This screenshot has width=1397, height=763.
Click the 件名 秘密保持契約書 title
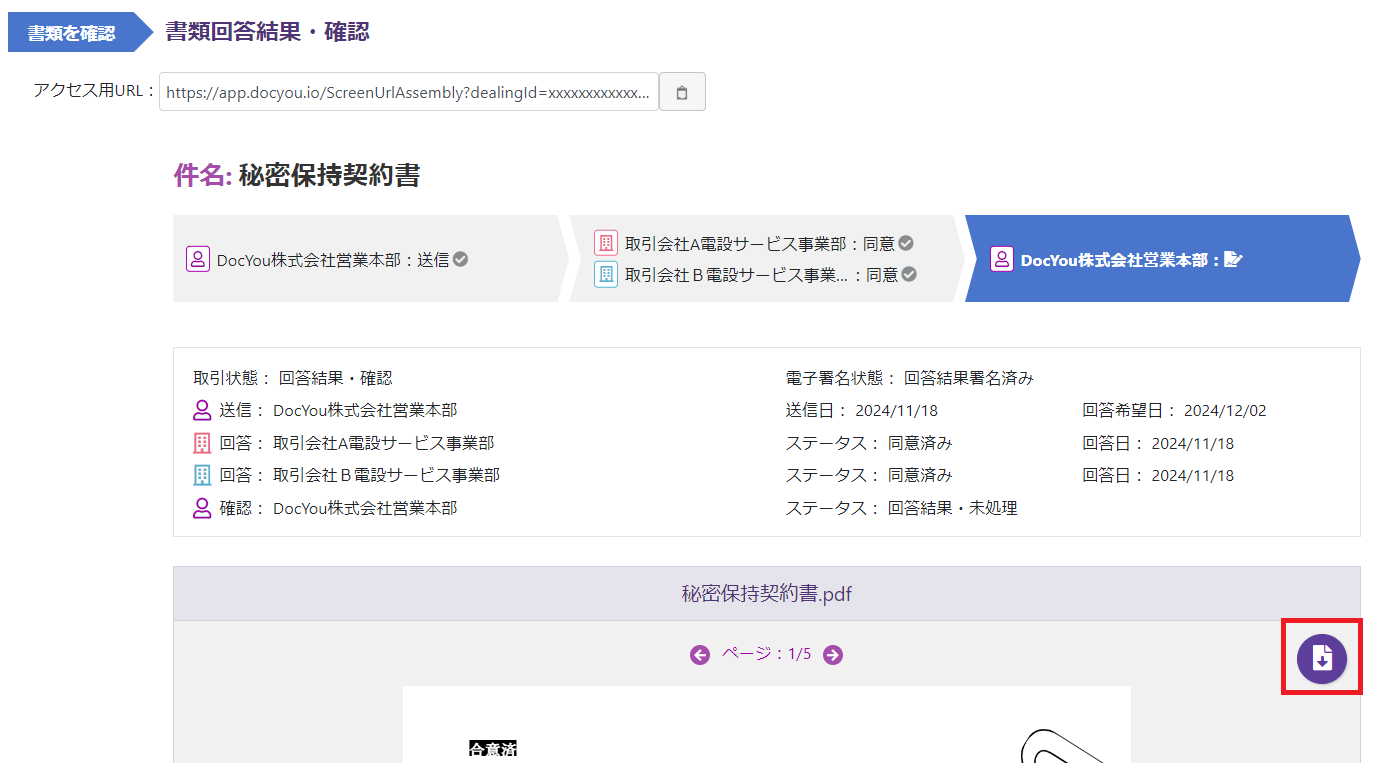(297, 176)
